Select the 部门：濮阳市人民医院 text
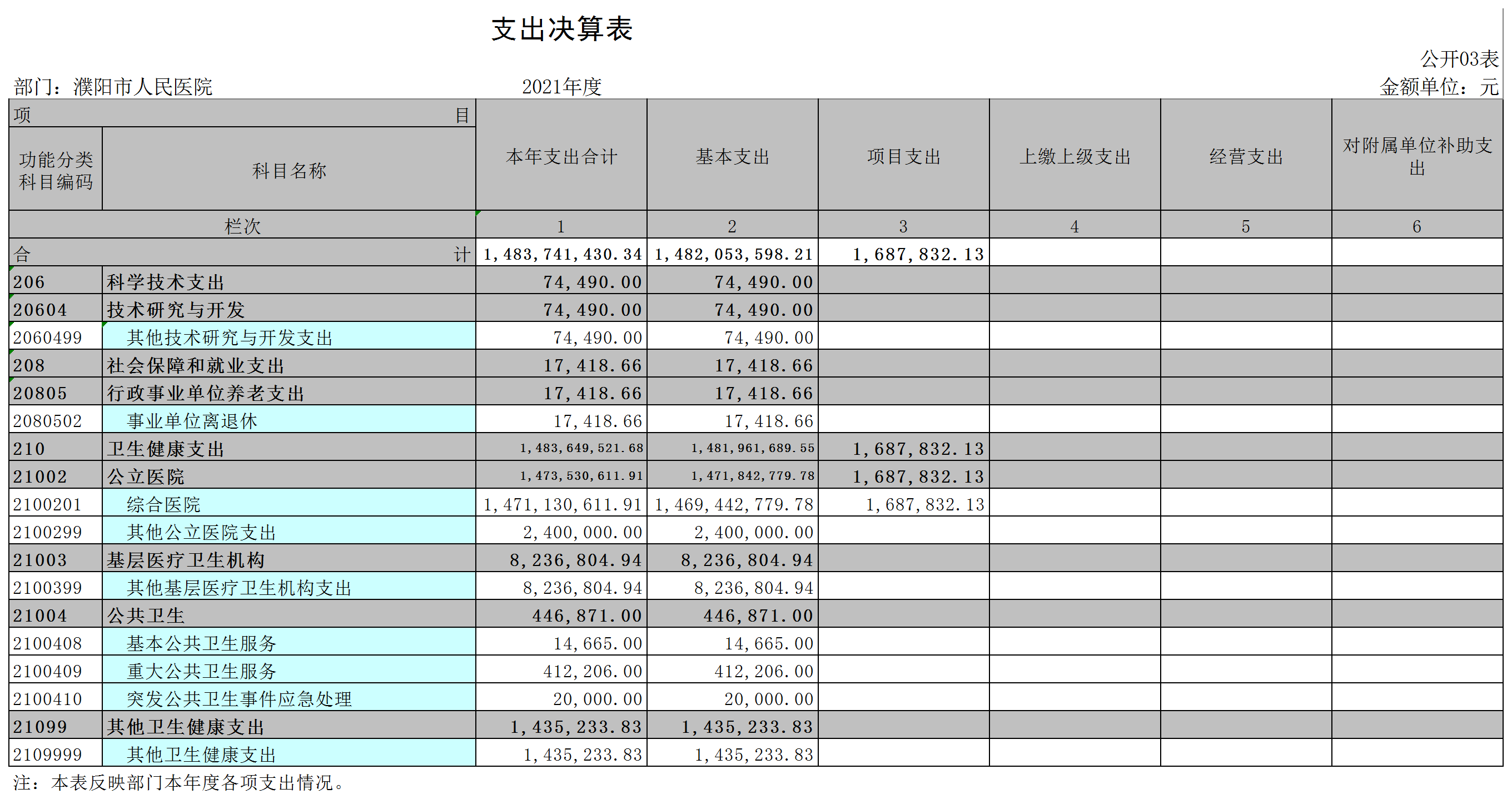Screen dimensions: 1512x799 (x=113, y=87)
